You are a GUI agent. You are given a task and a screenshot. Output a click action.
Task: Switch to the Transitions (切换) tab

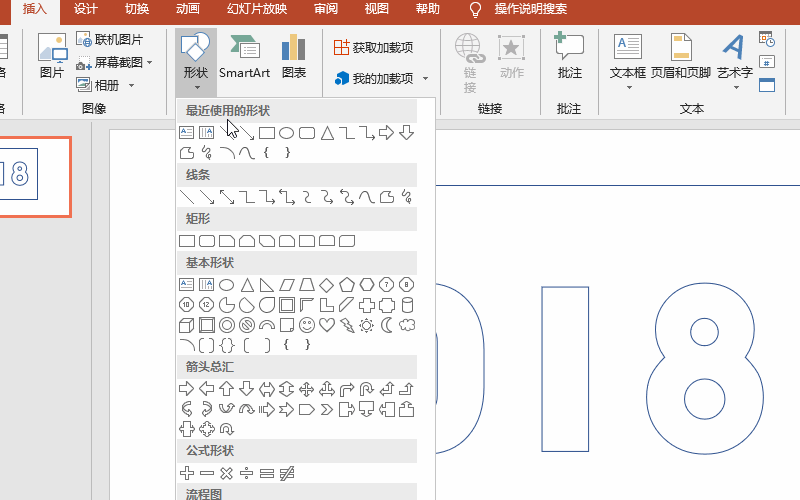click(137, 9)
